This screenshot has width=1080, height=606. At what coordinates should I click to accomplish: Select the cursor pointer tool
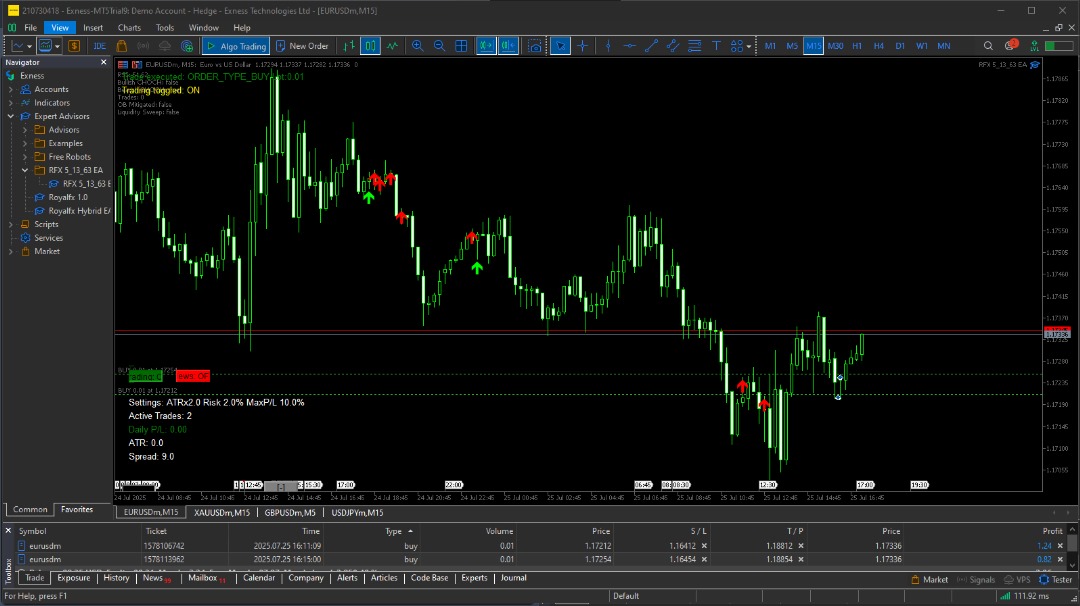click(x=561, y=46)
